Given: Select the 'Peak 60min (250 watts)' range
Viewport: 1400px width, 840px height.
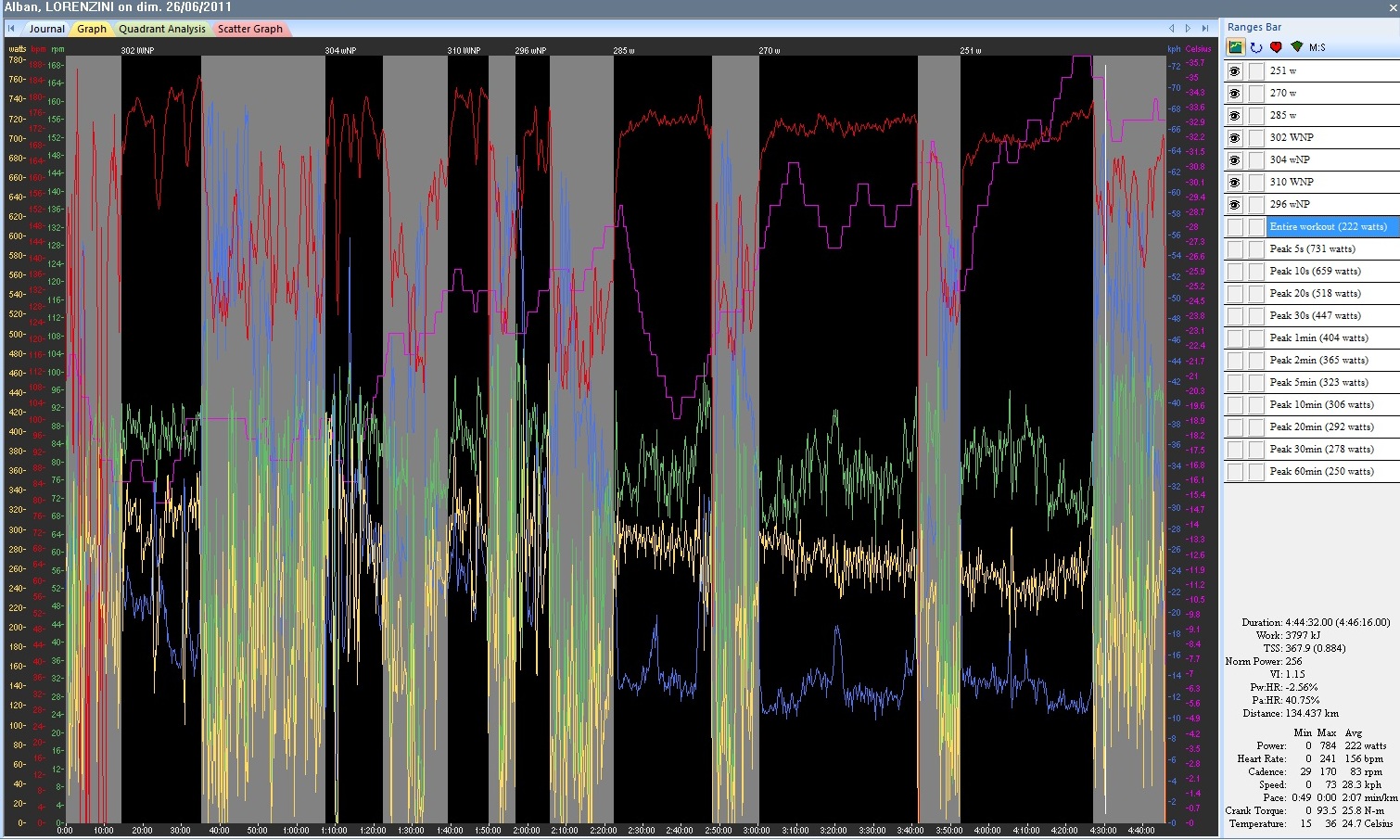Looking at the screenshot, I should point(1333,471).
